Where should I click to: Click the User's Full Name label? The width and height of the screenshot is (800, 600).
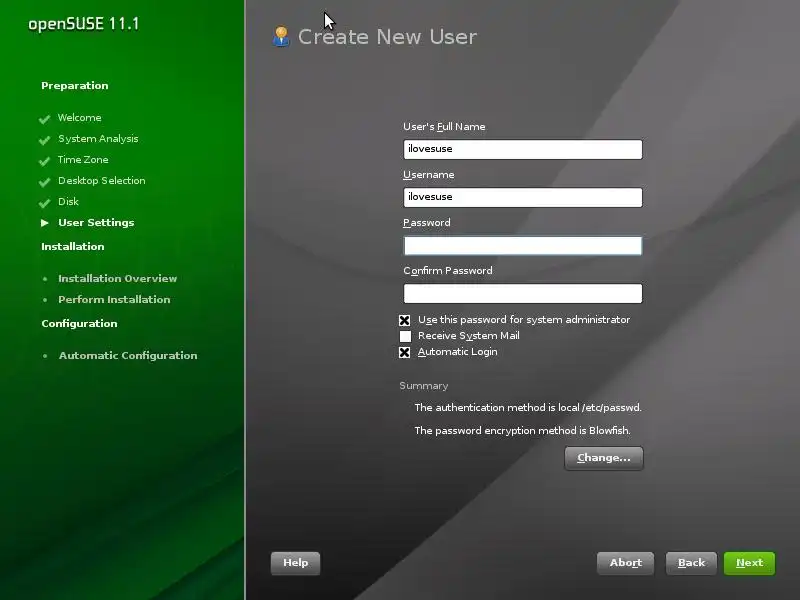[x=444, y=127]
